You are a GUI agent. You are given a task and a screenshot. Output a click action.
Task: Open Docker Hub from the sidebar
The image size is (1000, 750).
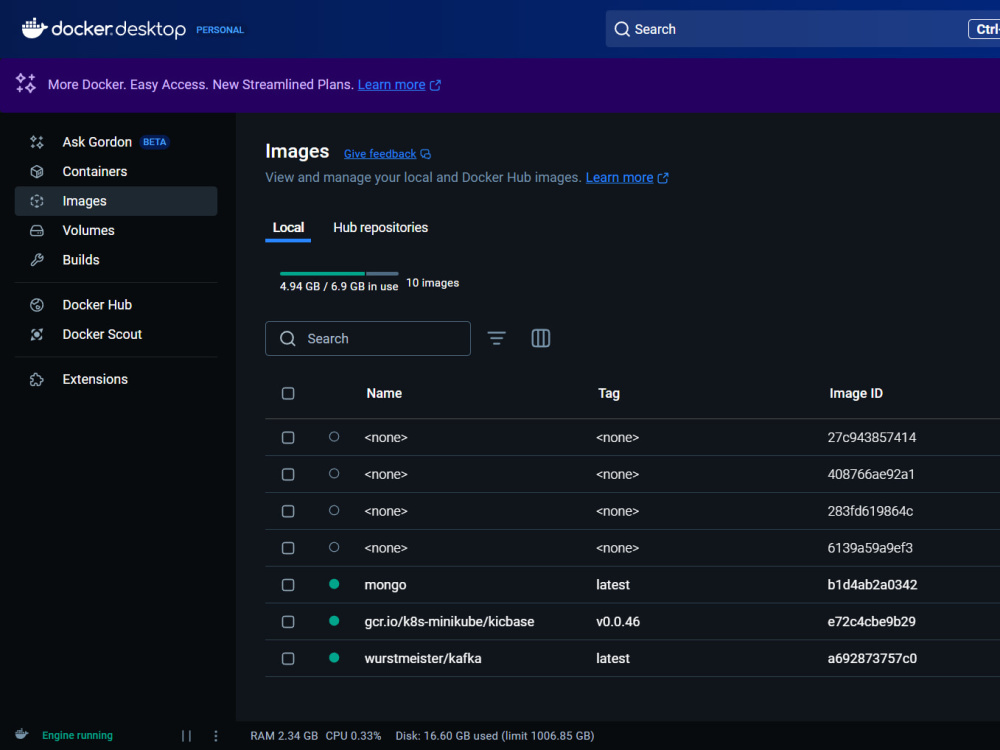[x=115, y=305]
